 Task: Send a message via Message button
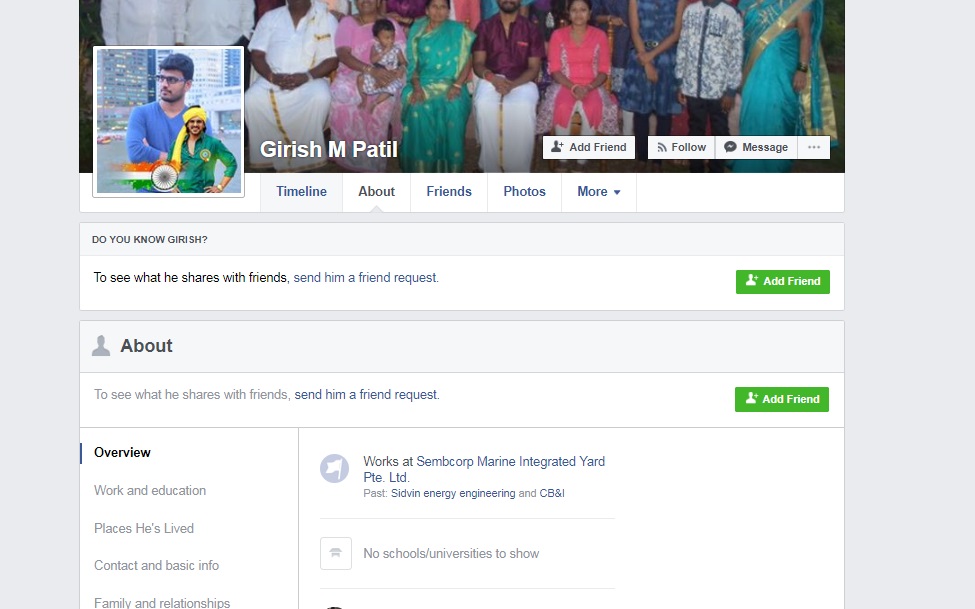click(756, 147)
